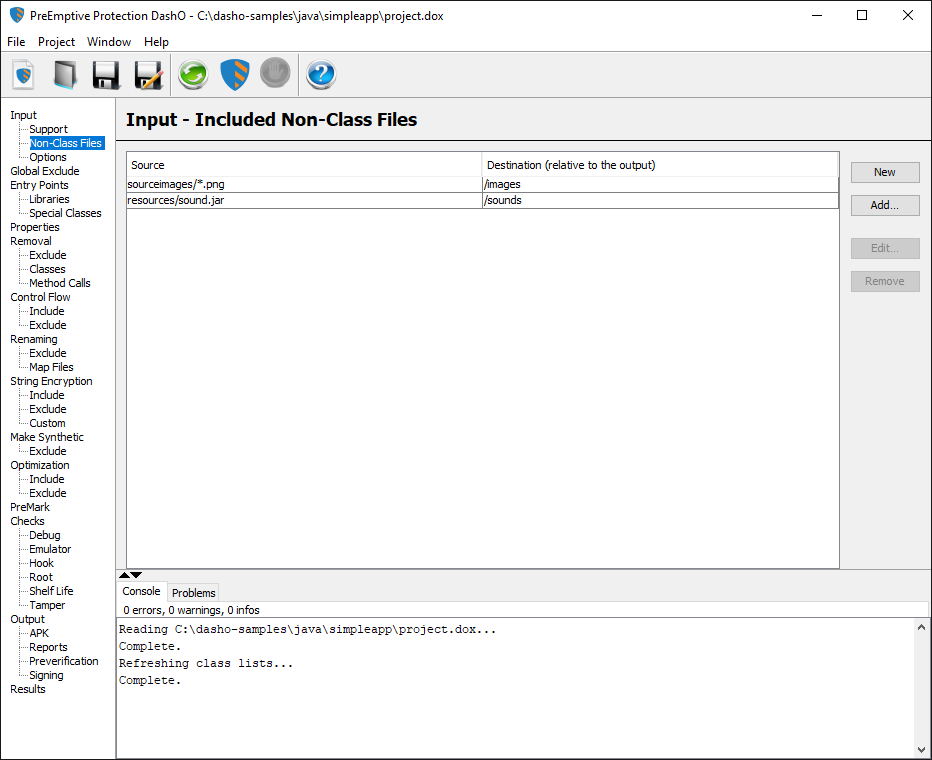The width and height of the screenshot is (932, 760).
Task: Switch to the Problems tab
Action: point(194,592)
